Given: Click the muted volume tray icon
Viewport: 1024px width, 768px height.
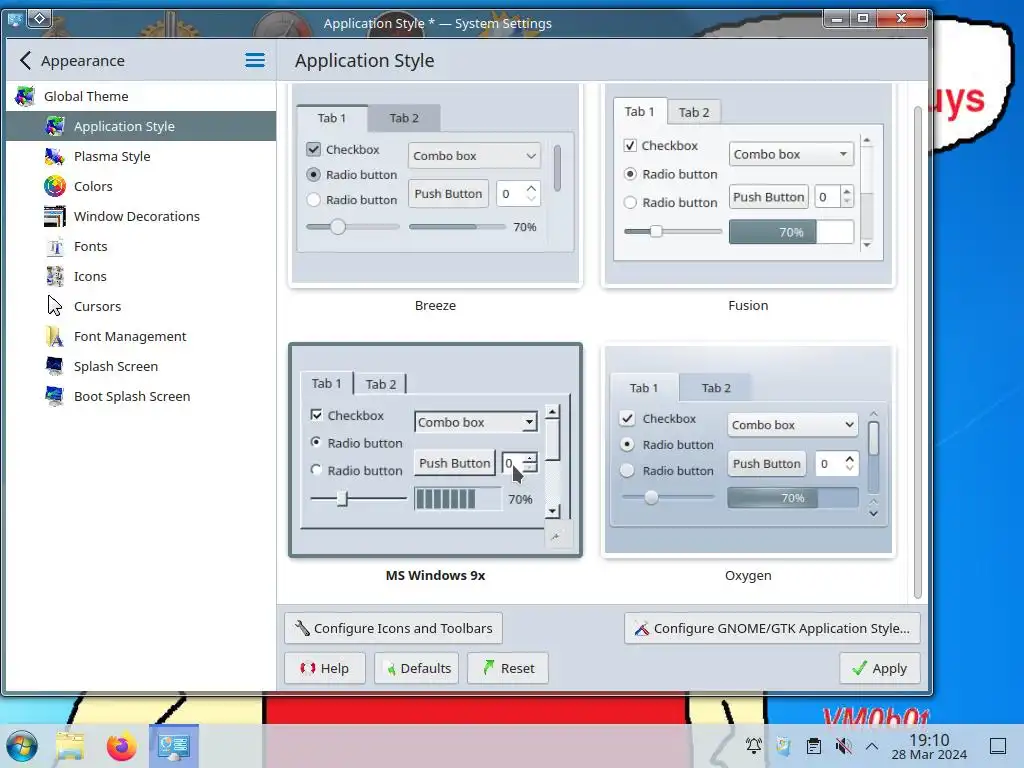Looking at the screenshot, I should (843, 746).
